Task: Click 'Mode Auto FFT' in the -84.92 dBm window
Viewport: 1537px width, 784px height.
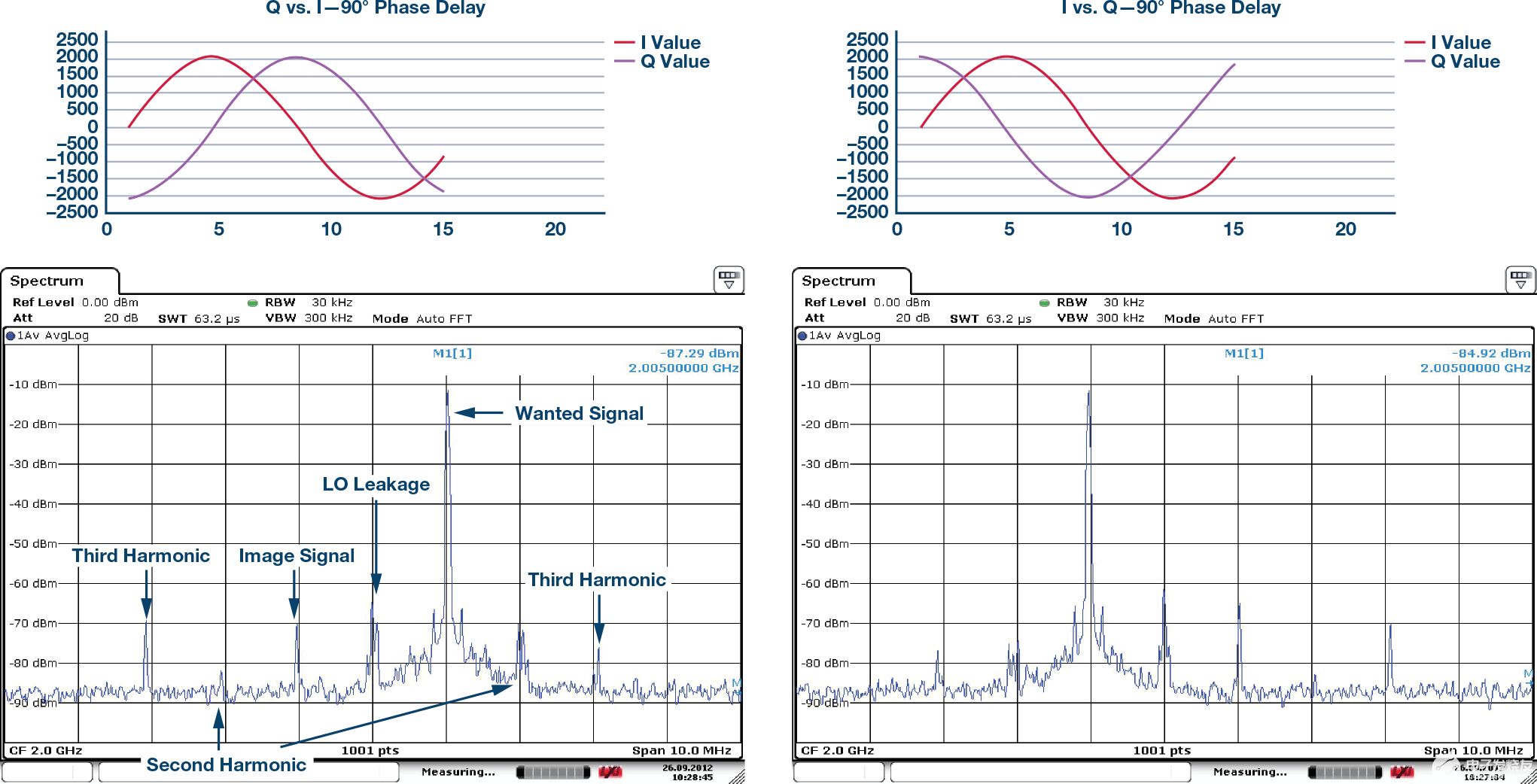Action: tap(1214, 319)
